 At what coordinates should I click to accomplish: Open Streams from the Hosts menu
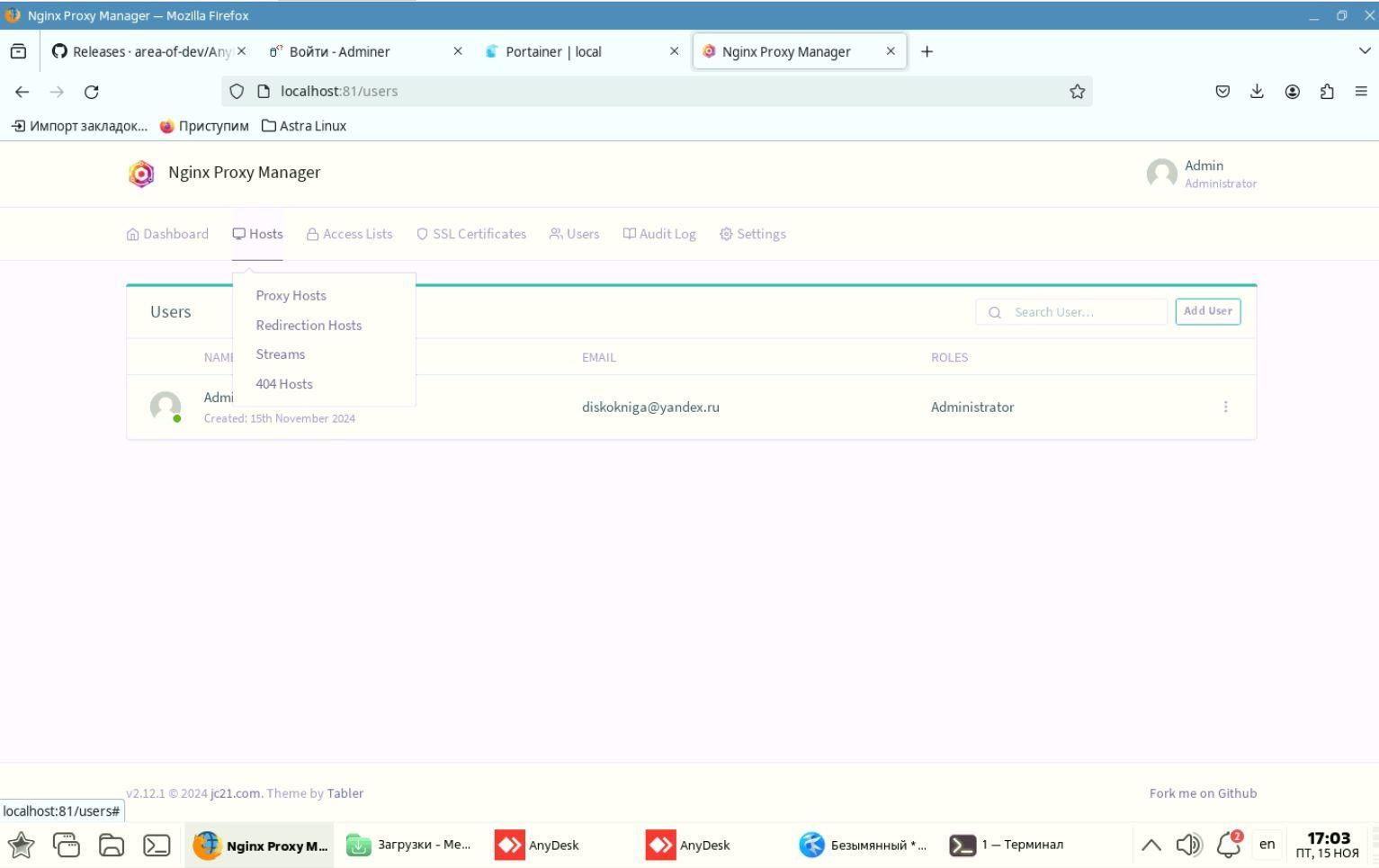pos(280,354)
